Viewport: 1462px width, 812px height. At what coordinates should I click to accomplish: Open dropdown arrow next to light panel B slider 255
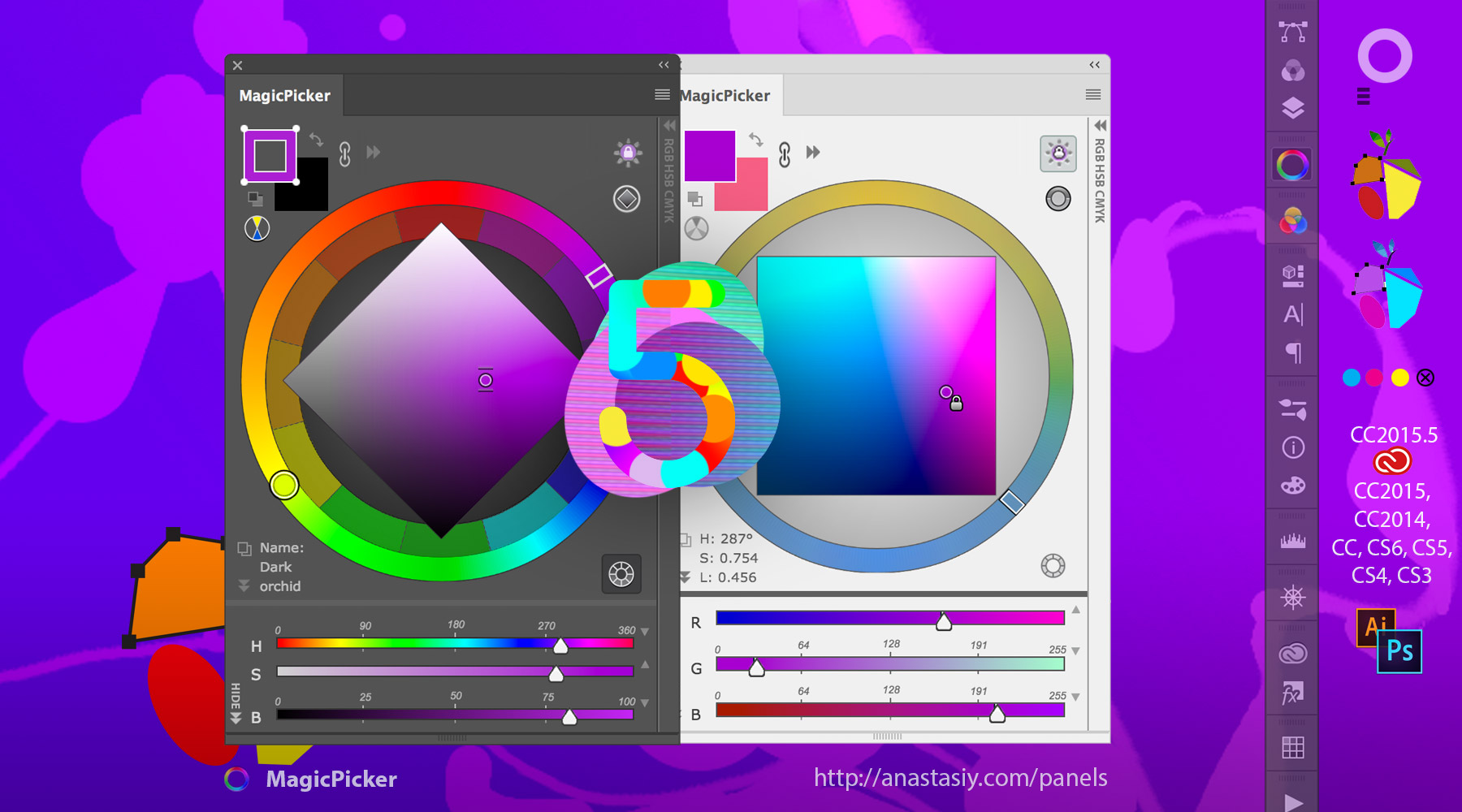[x=1076, y=698]
